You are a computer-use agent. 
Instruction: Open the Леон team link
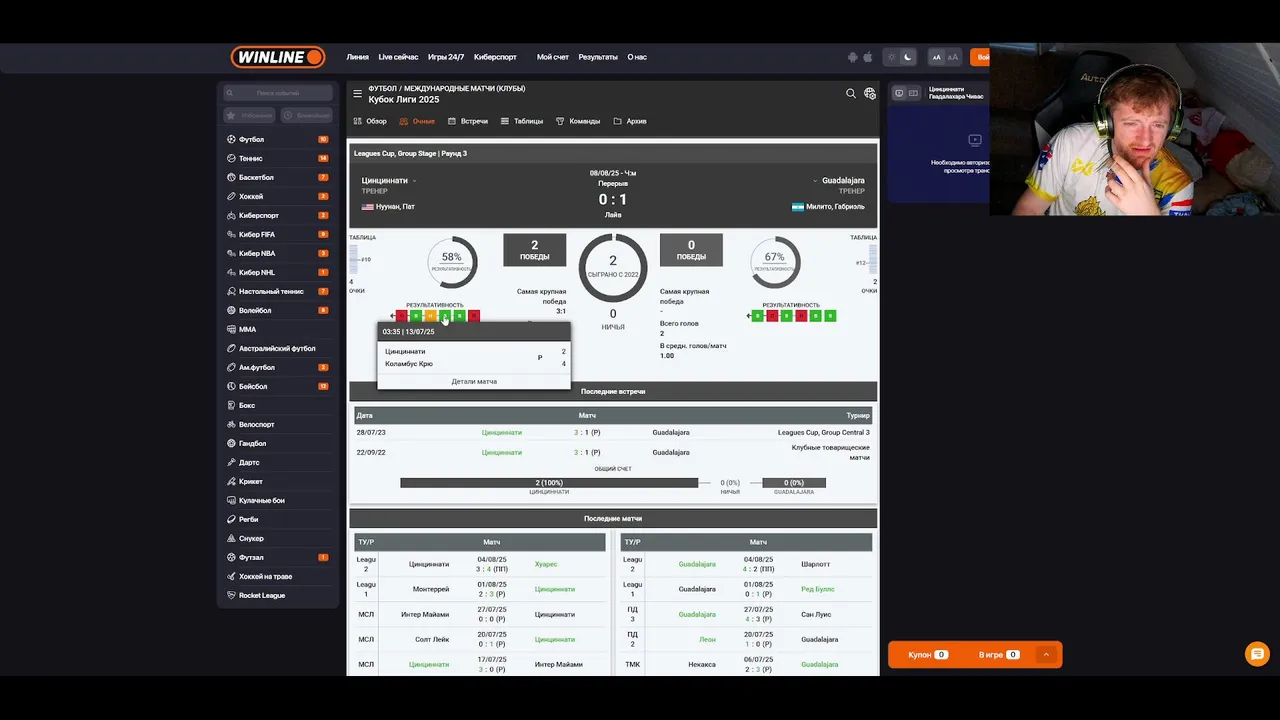[708, 639]
